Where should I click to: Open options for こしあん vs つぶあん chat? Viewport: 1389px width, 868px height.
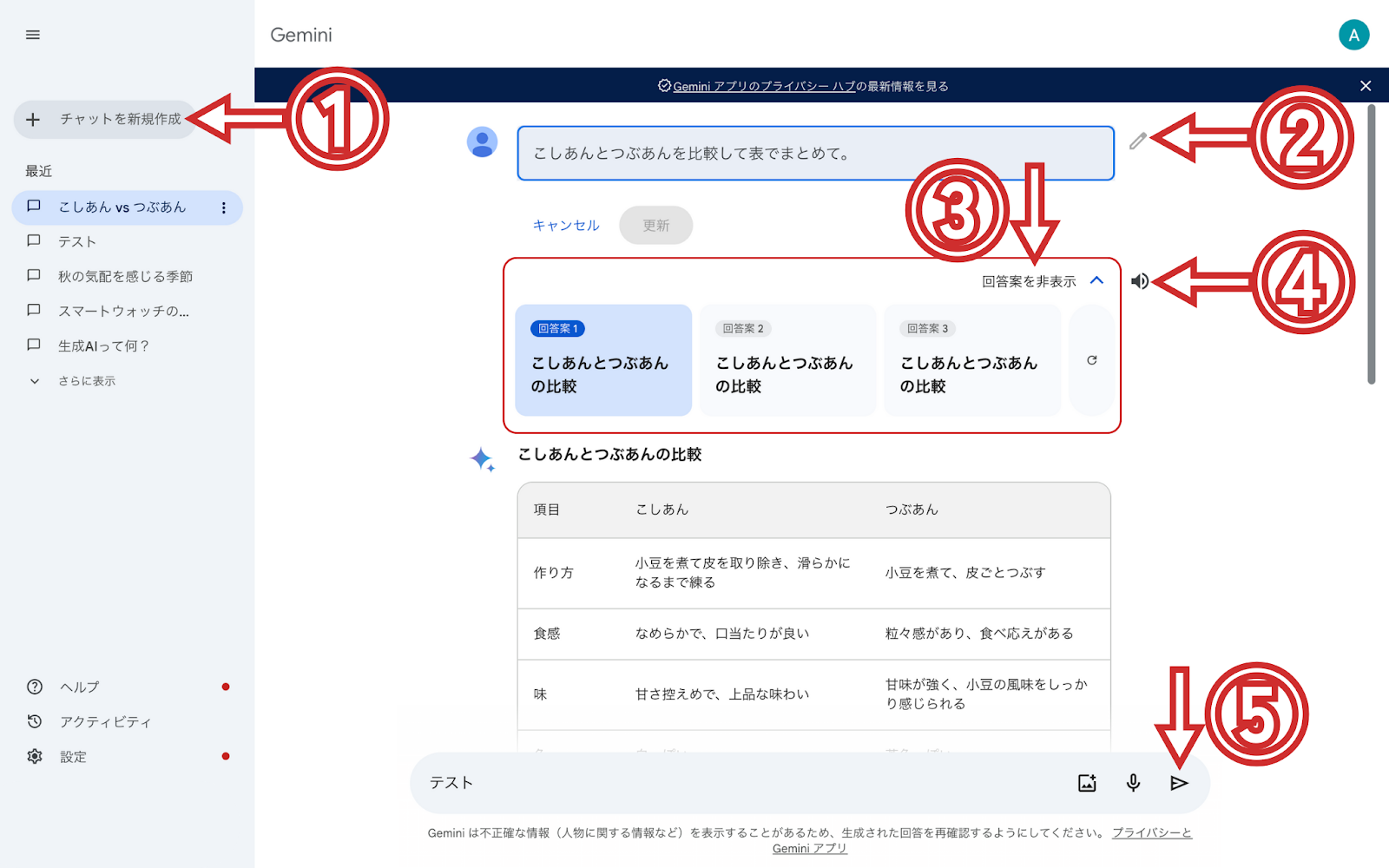[x=223, y=207]
